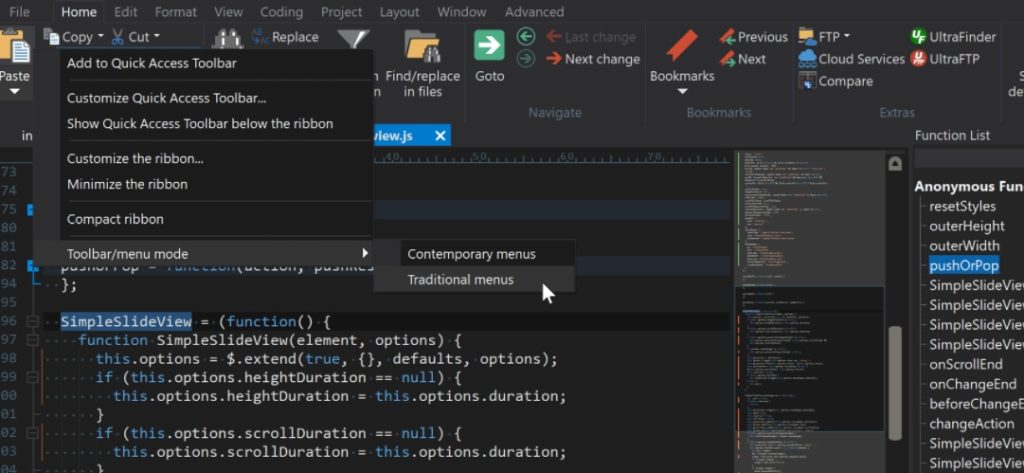
Task: Collapse the fold at scrollDuration == null line
Action: (x=32, y=433)
